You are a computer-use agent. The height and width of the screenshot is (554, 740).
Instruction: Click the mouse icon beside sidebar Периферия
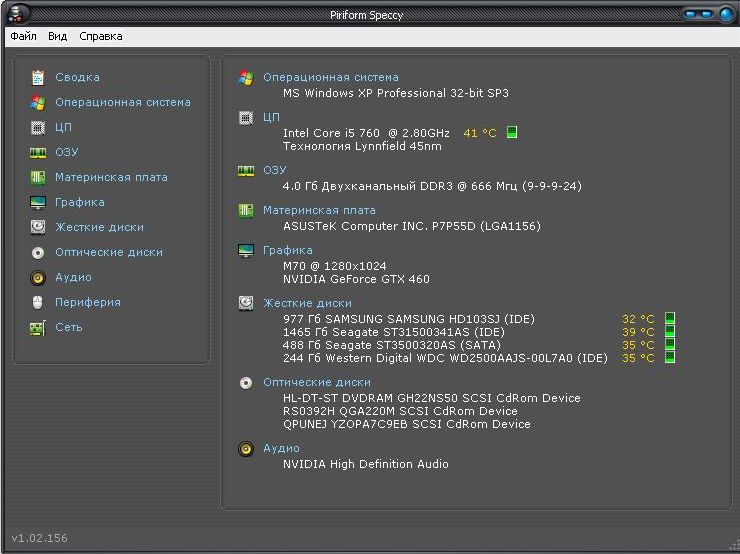(x=38, y=302)
